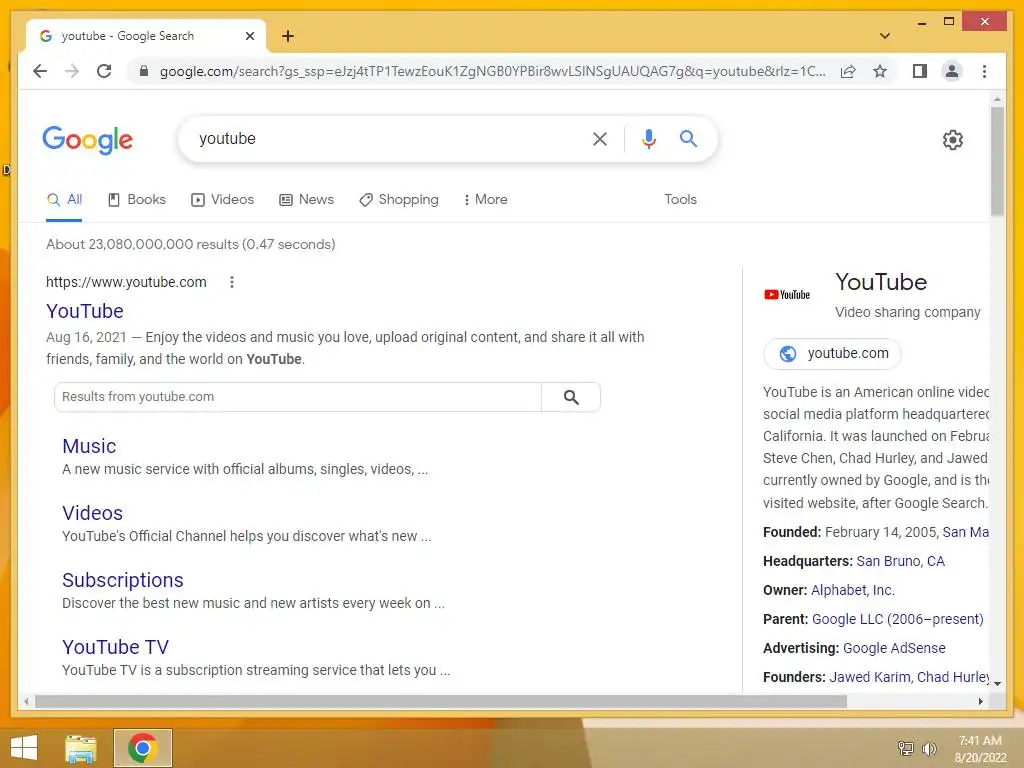
Task: Open the Google logo homepage link
Action: (x=88, y=140)
